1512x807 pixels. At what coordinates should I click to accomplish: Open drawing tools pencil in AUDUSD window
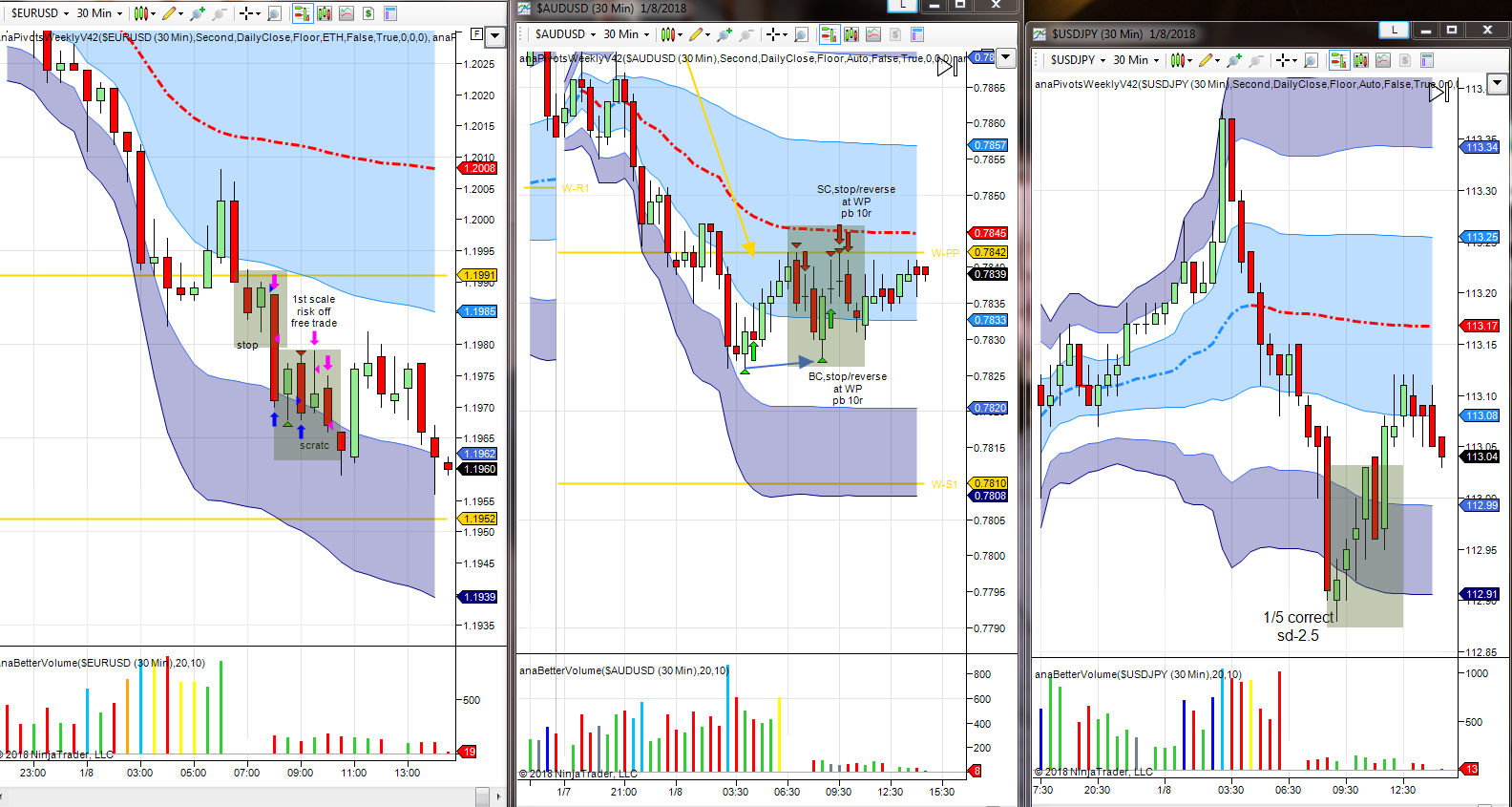tap(699, 34)
